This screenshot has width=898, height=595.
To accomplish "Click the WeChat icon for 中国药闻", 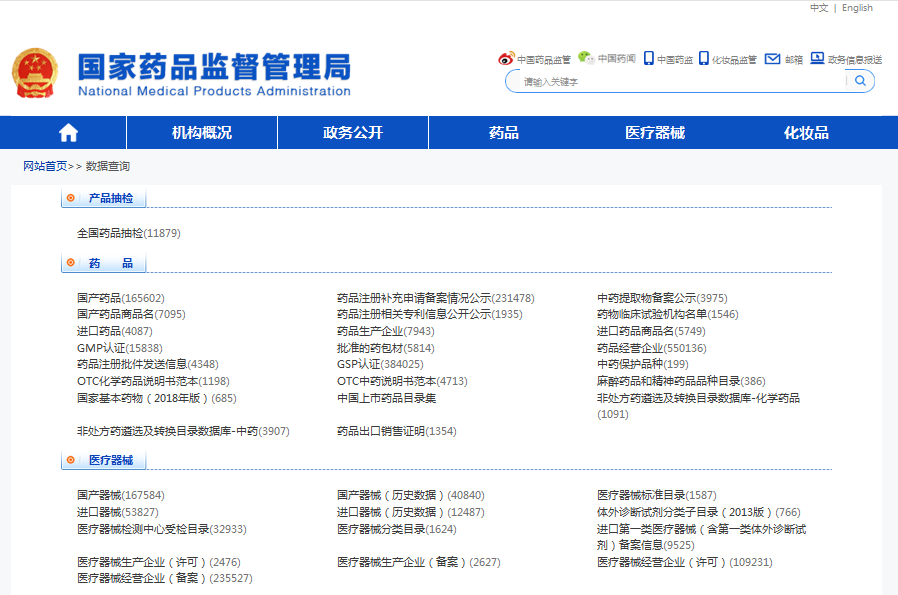I will (x=586, y=58).
